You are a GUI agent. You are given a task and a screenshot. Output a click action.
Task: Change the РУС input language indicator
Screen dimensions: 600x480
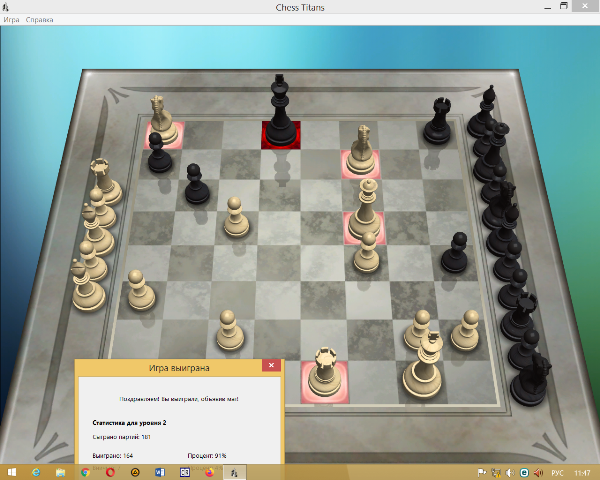pos(559,471)
